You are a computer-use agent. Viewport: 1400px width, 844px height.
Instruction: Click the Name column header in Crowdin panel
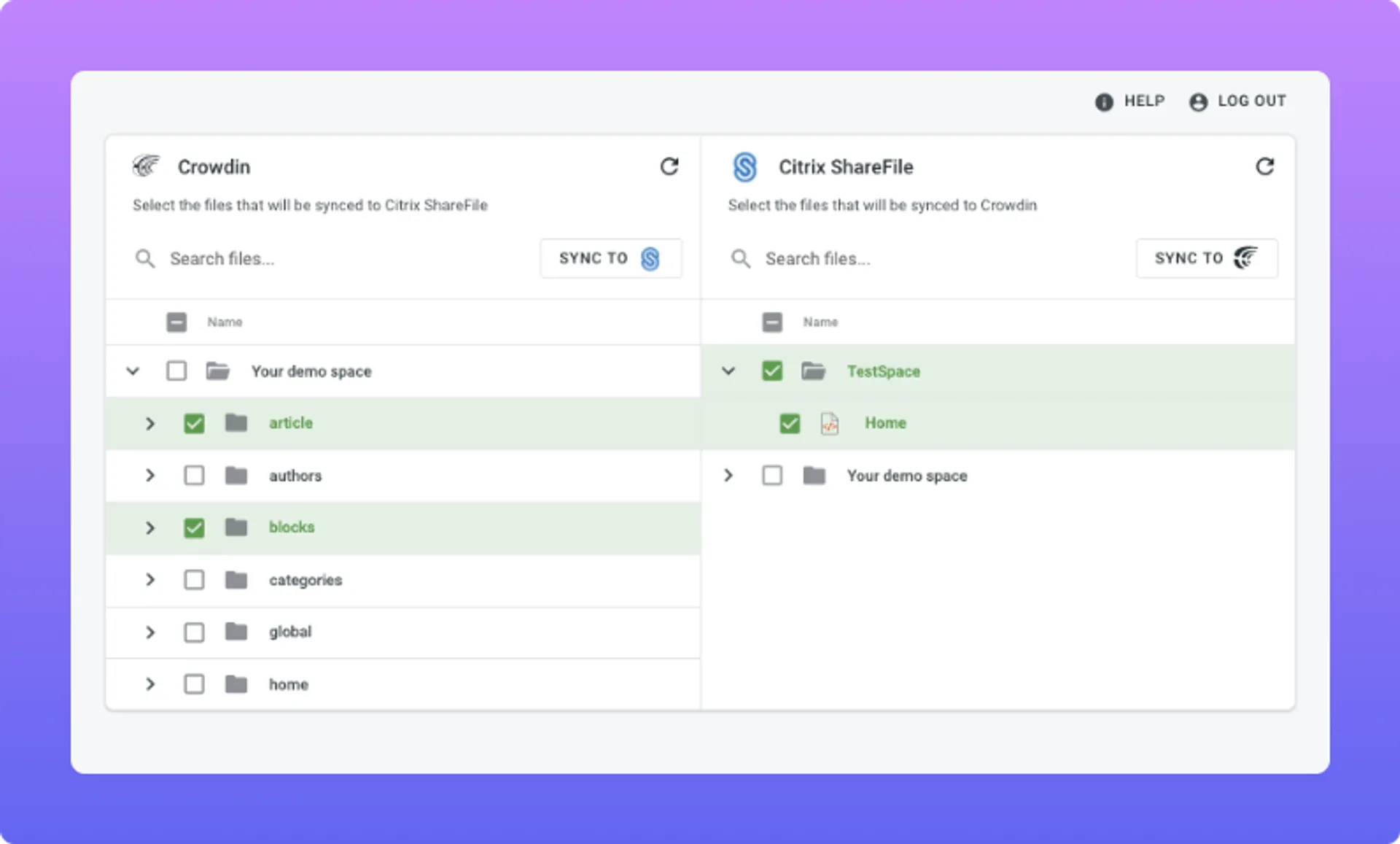pos(225,322)
